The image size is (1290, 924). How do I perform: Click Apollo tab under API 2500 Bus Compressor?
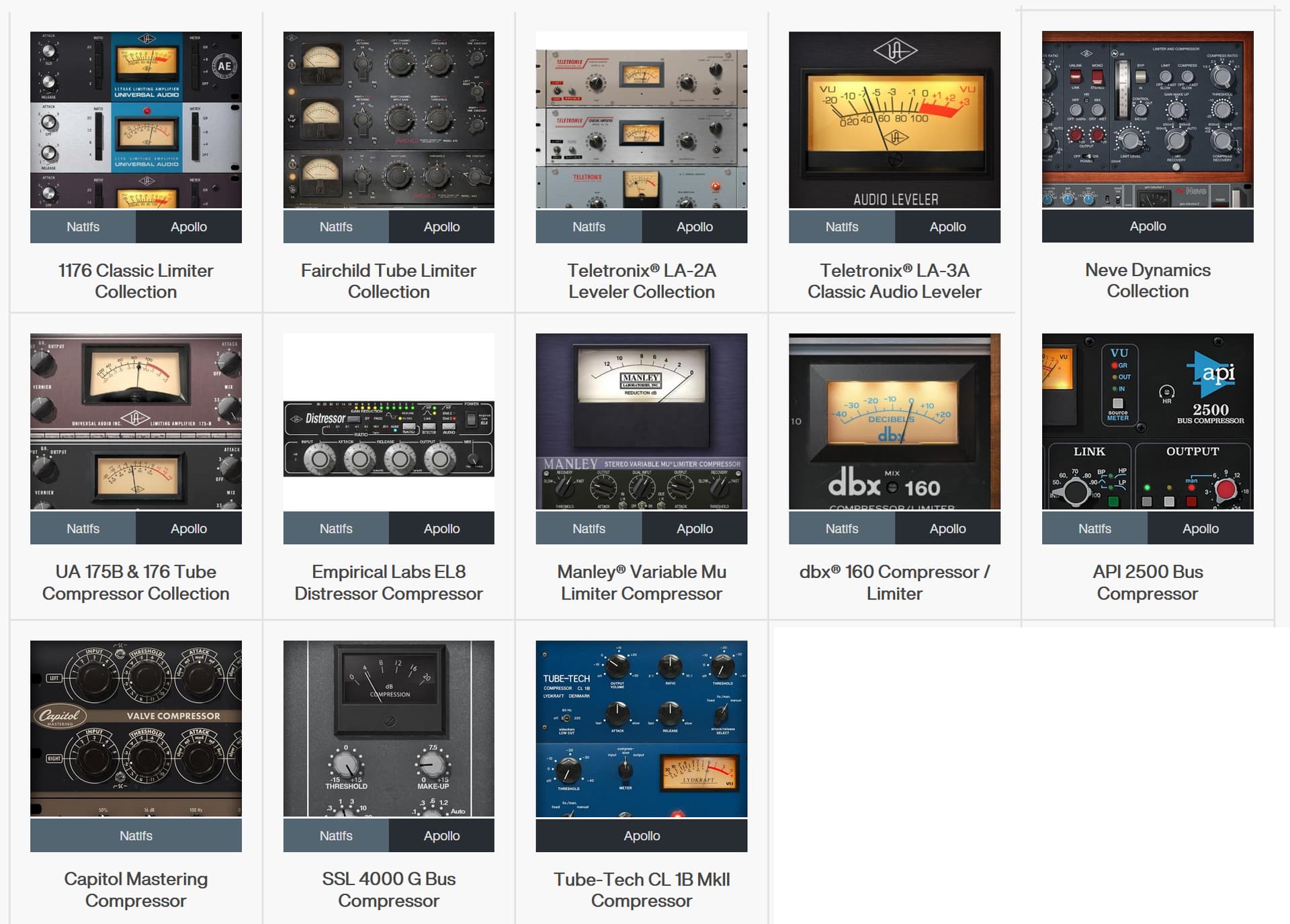tap(1201, 528)
